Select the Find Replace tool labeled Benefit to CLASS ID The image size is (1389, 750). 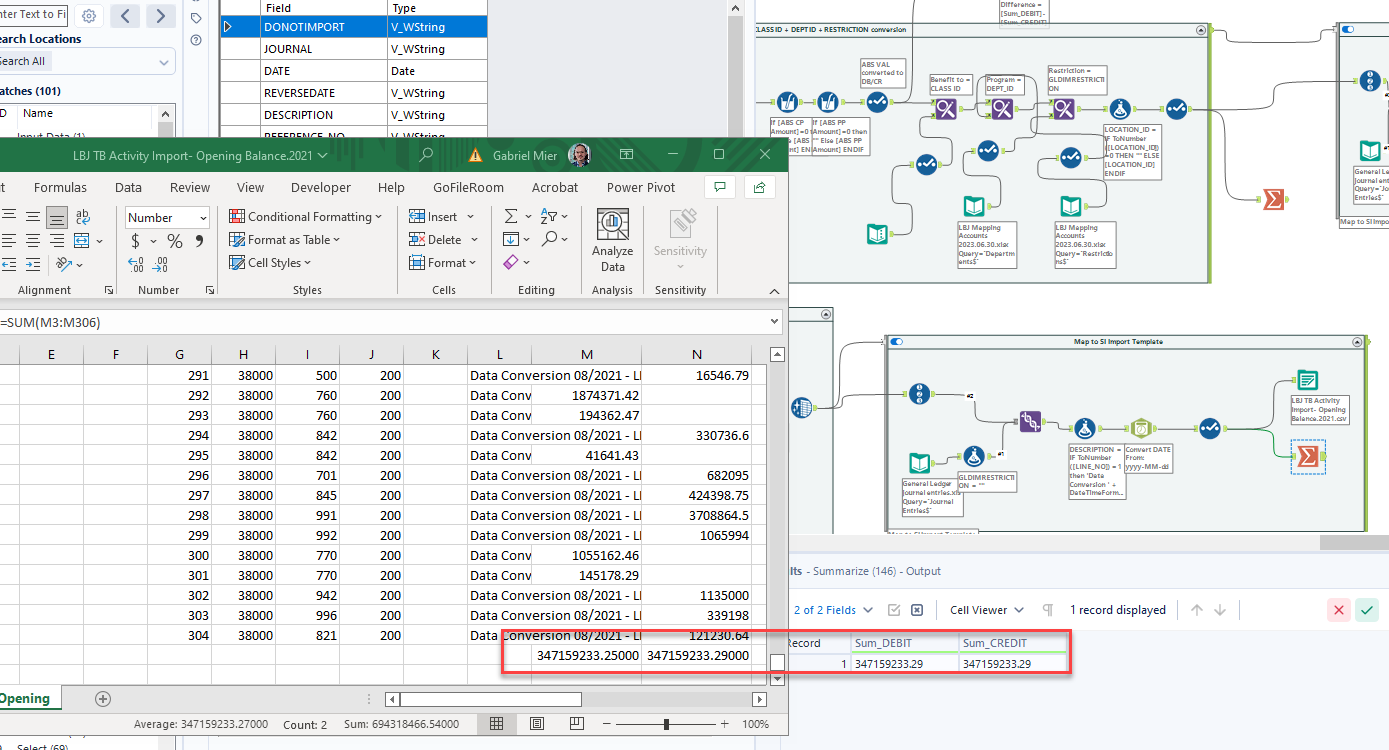(x=946, y=109)
